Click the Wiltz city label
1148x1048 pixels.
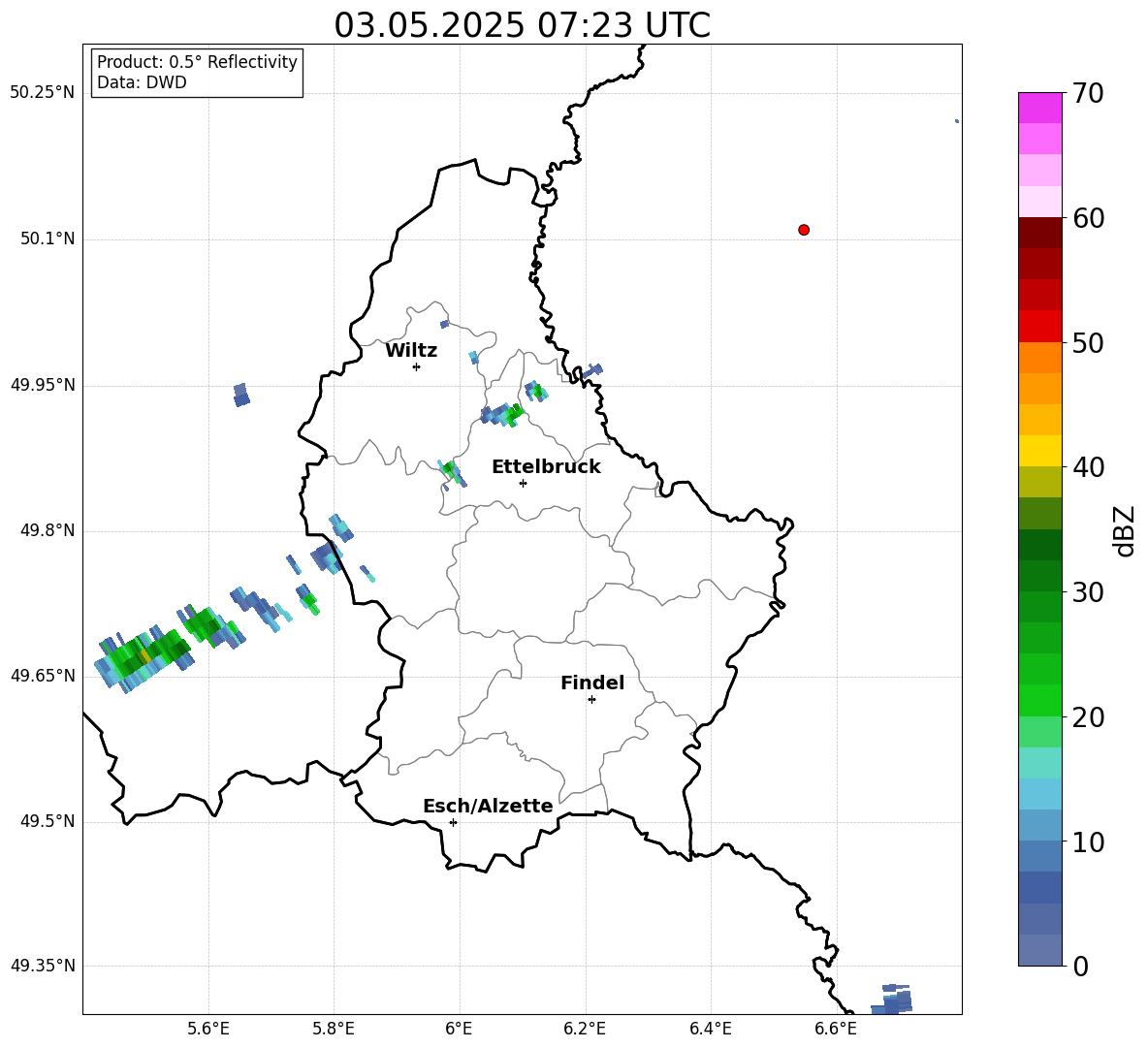pyautogui.click(x=411, y=351)
